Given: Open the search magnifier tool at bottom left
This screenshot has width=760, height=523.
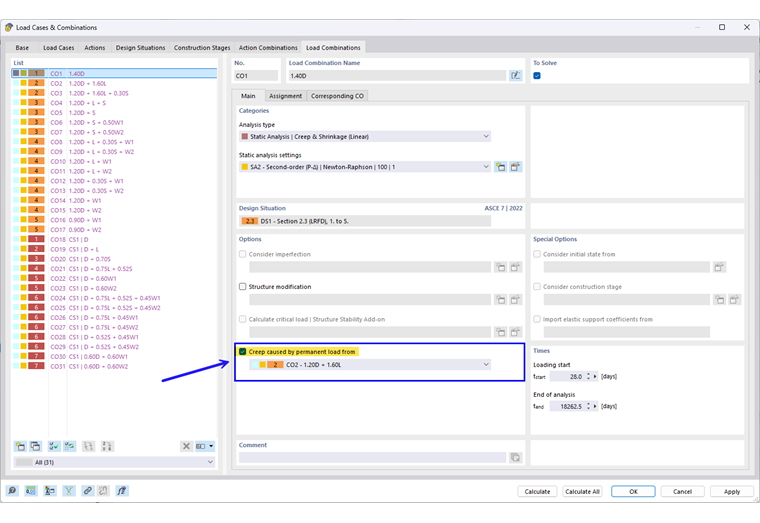Looking at the screenshot, I should (12, 491).
